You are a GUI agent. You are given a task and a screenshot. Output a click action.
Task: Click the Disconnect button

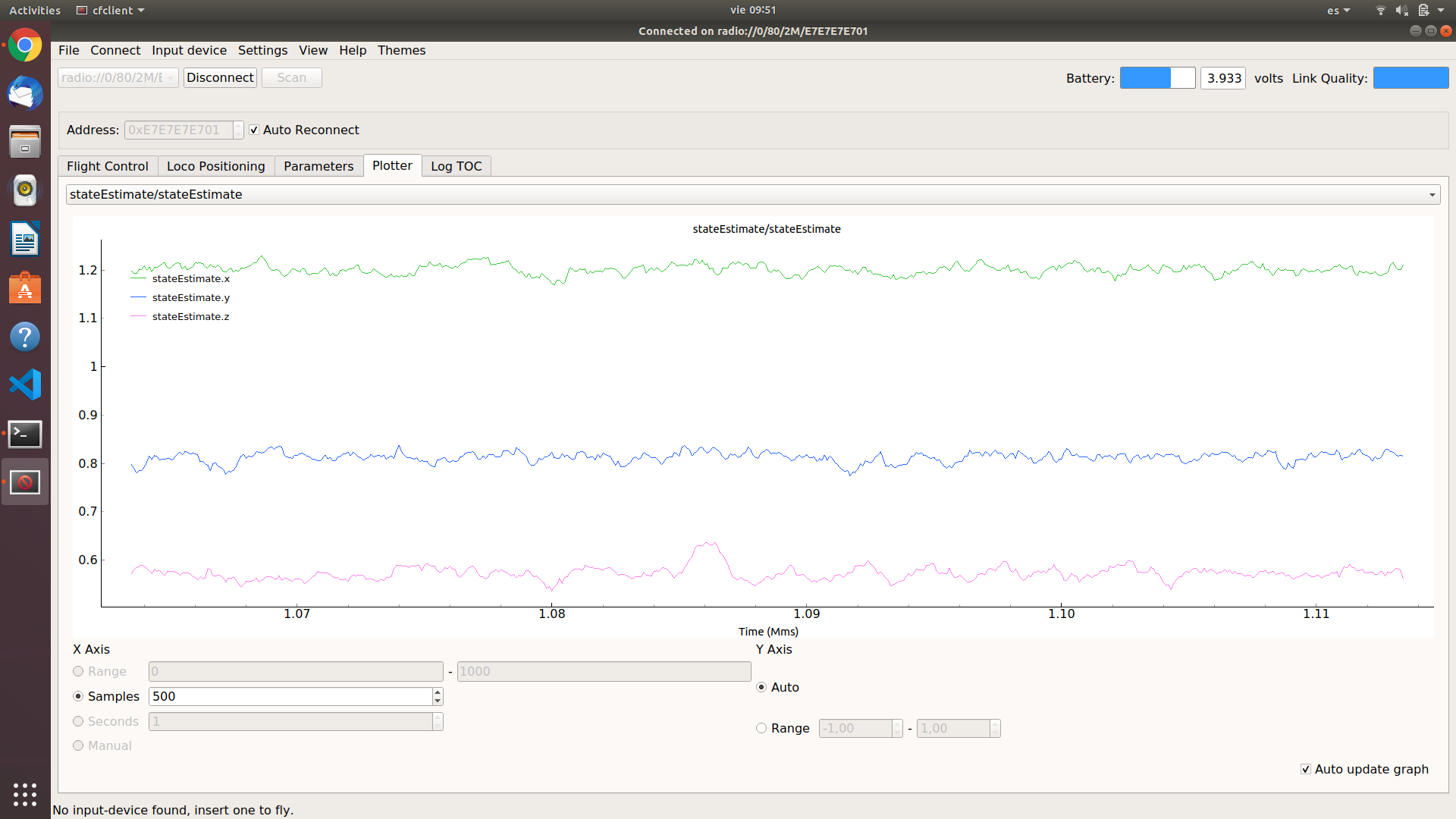pos(220,77)
